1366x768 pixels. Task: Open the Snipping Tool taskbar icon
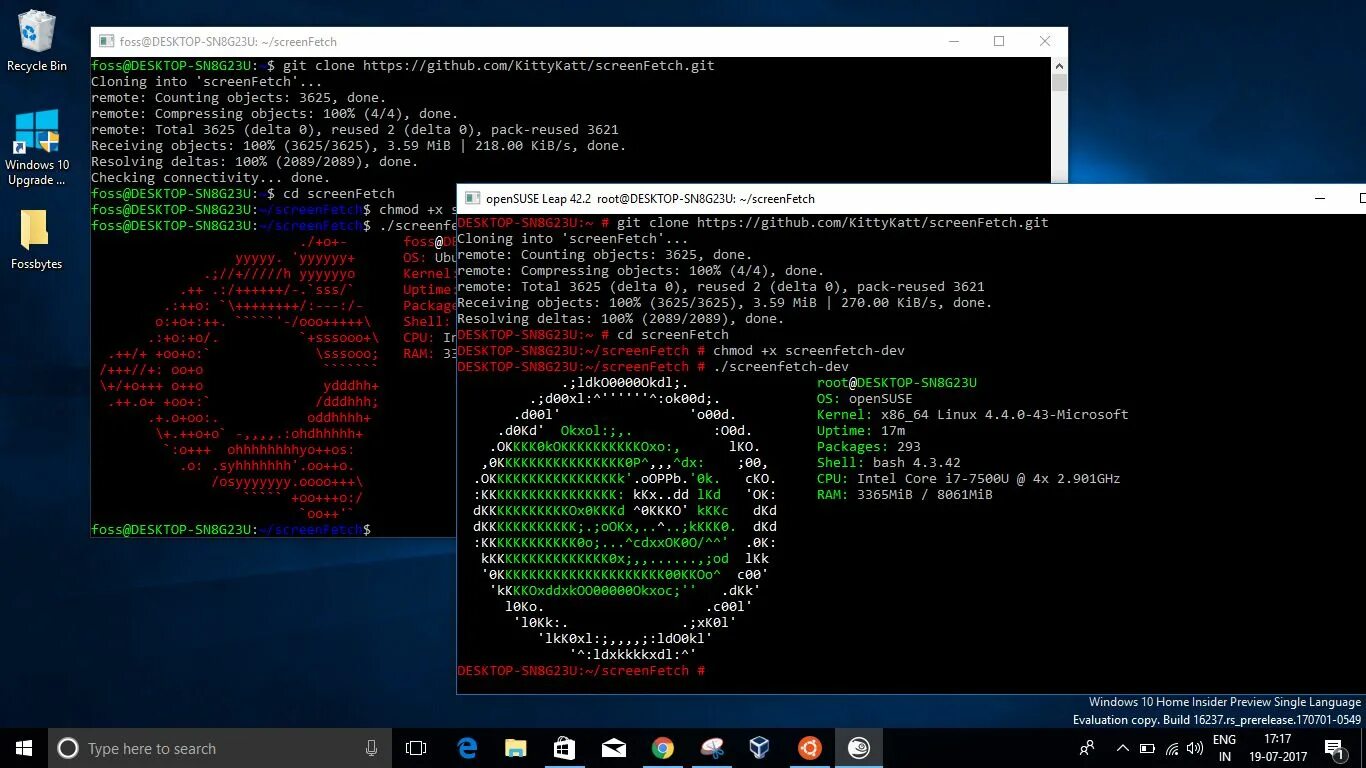pyautogui.click(x=711, y=748)
